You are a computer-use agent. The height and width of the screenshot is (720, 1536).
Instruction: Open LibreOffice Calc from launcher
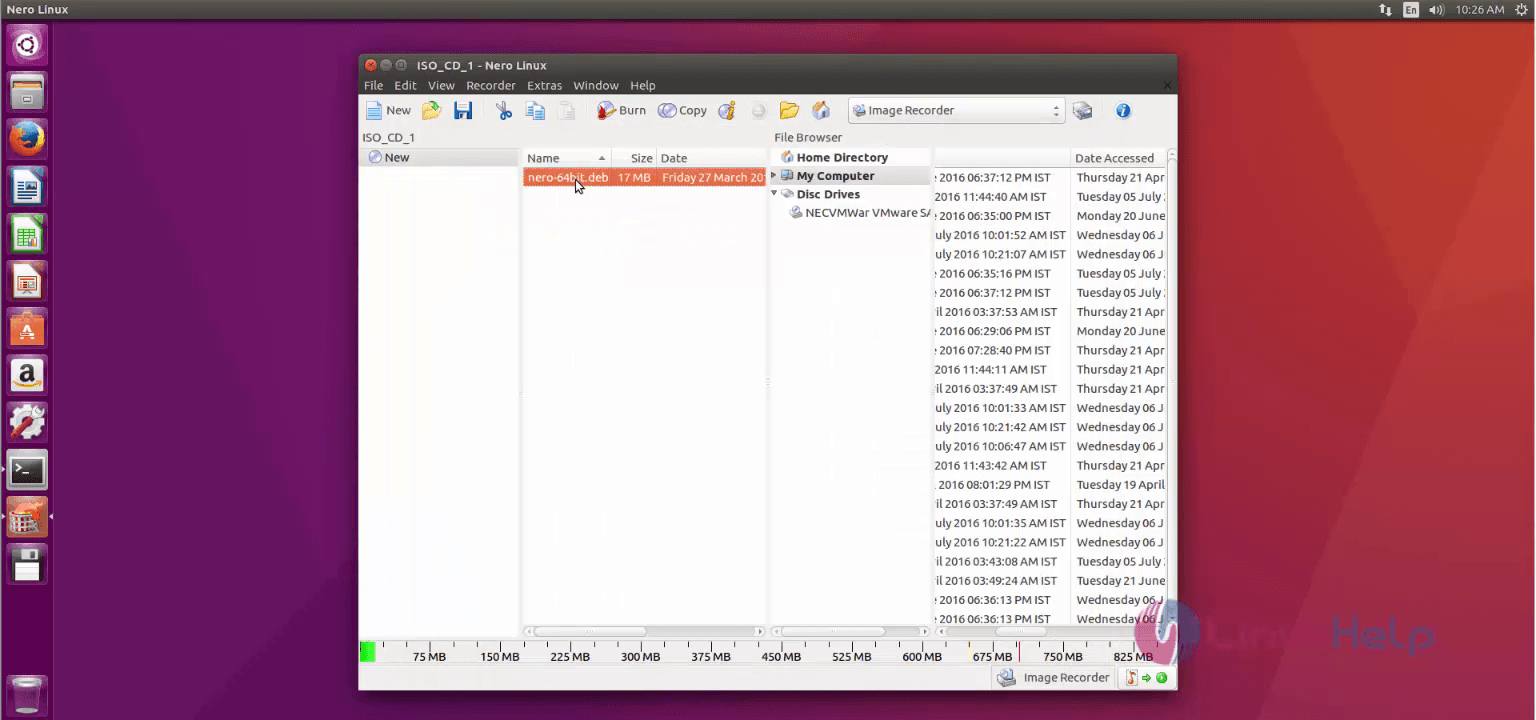[x=27, y=234]
